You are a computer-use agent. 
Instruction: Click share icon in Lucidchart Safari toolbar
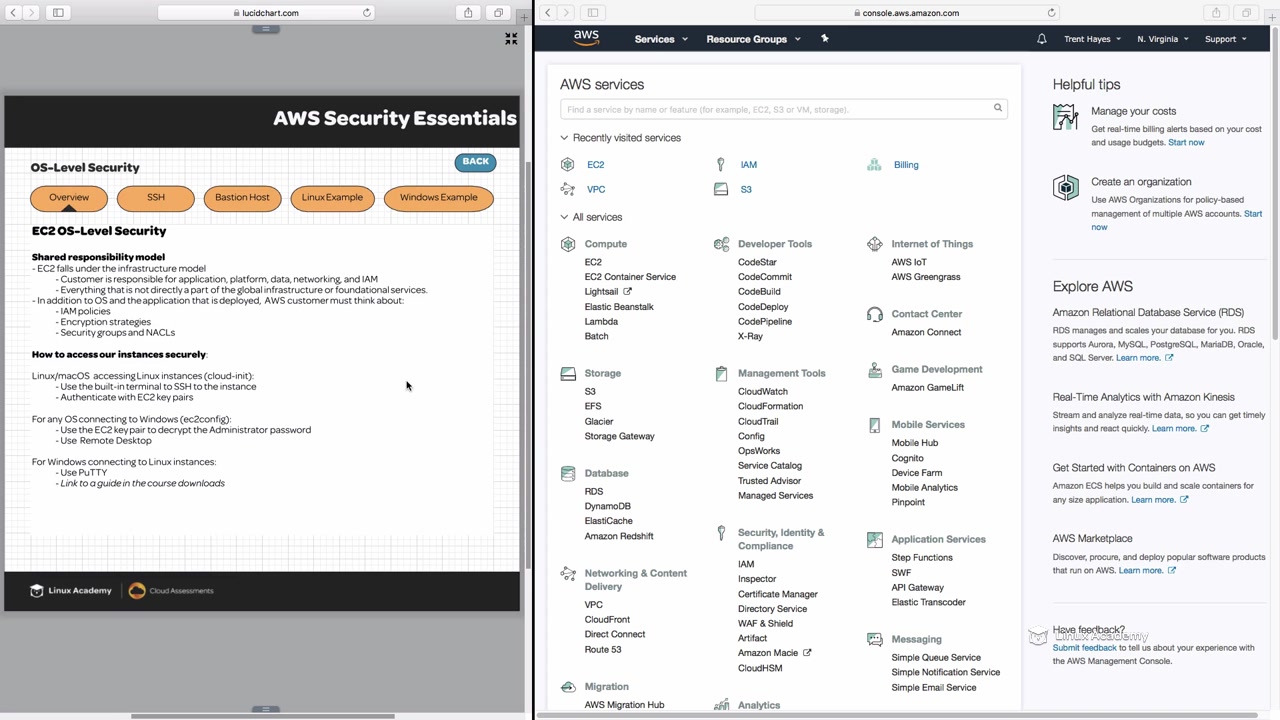click(x=468, y=13)
